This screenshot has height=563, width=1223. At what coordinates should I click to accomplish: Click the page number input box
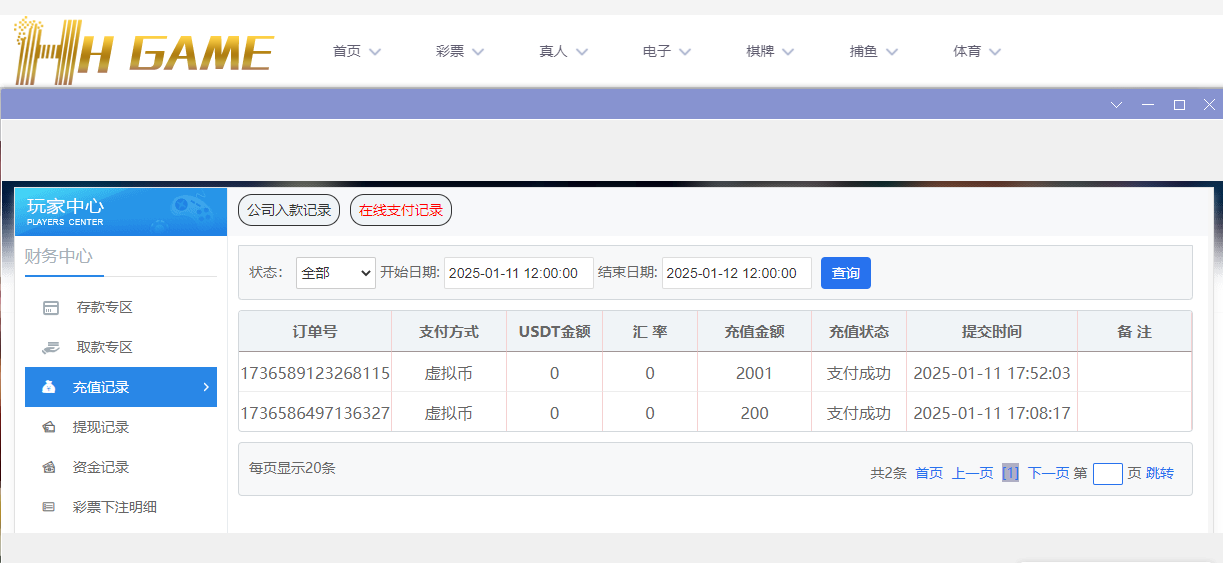point(1107,474)
